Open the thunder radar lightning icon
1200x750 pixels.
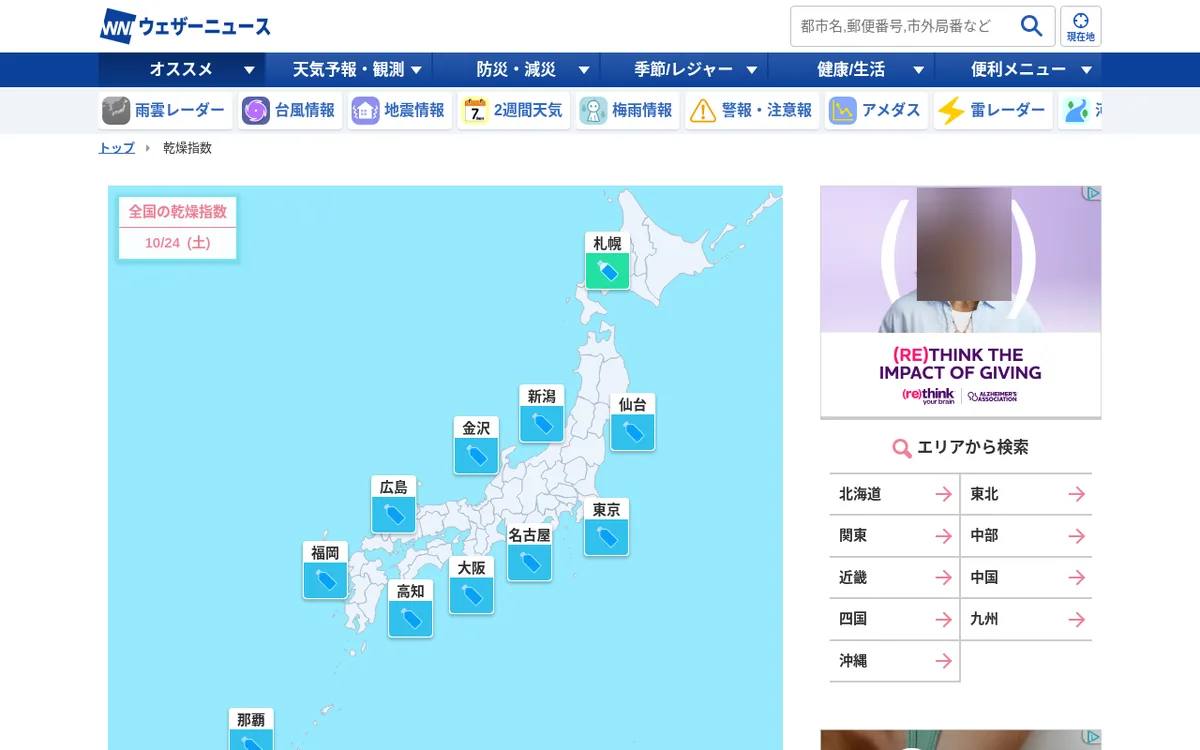pos(951,110)
